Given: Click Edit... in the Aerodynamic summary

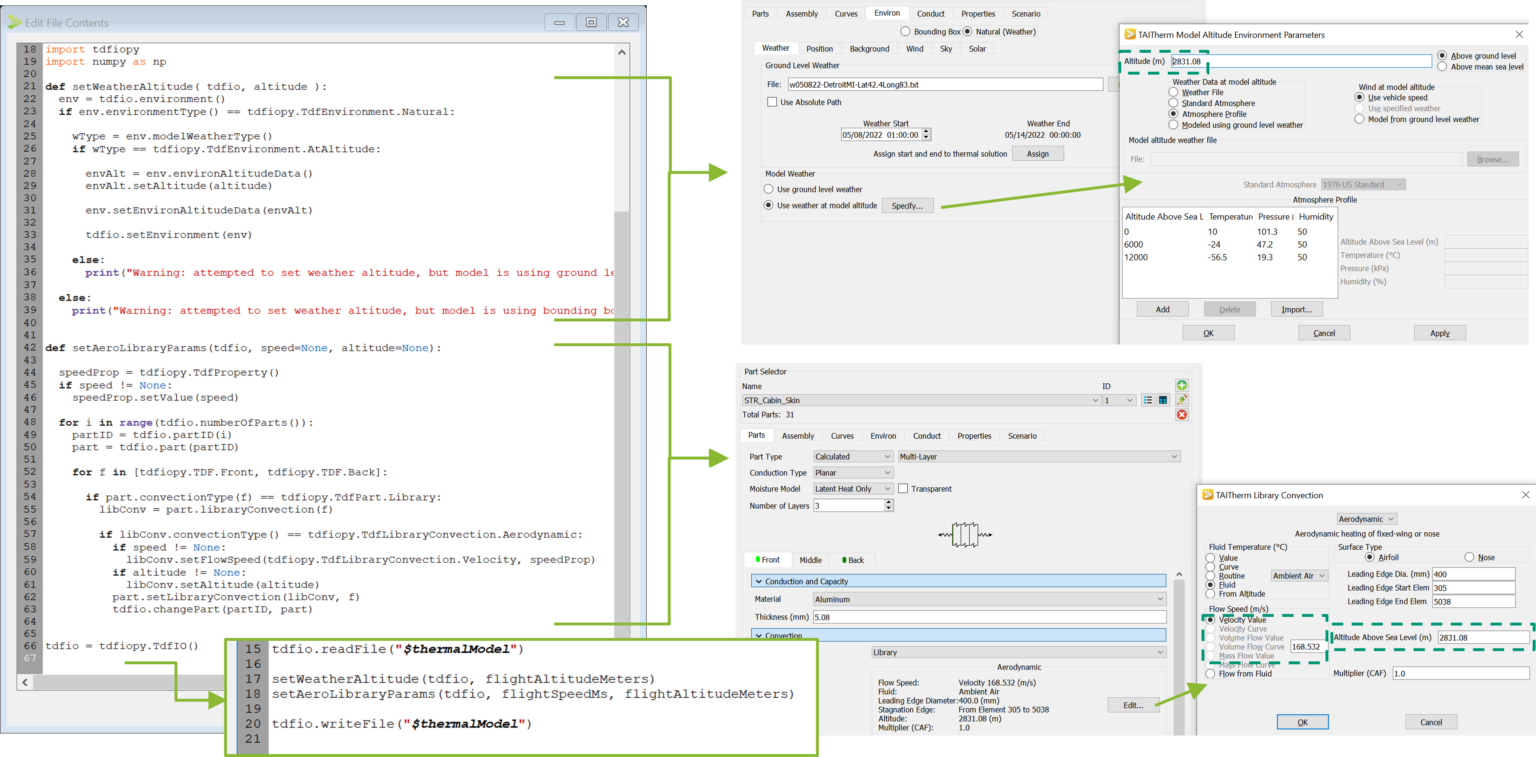Looking at the screenshot, I should click(1133, 705).
